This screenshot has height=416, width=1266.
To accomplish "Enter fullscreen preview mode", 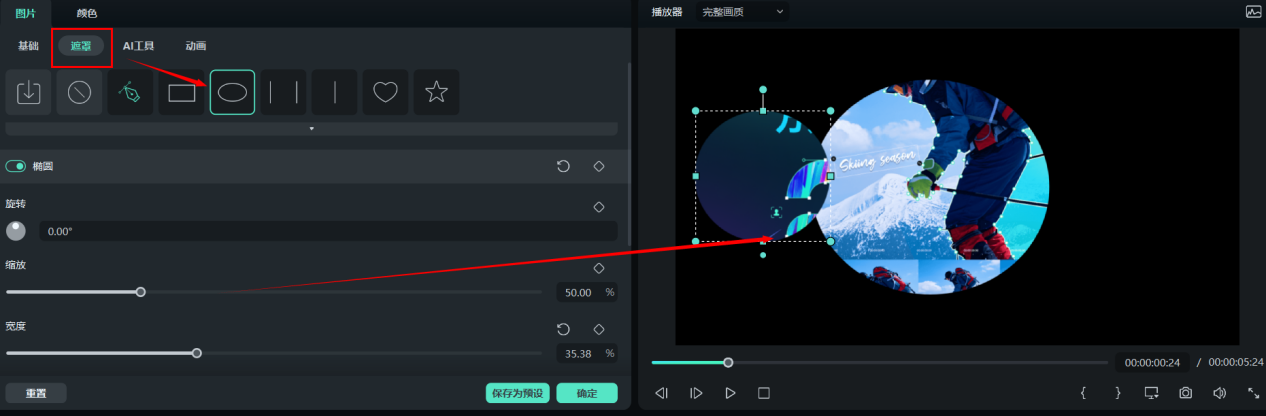I will click(x=1253, y=393).
